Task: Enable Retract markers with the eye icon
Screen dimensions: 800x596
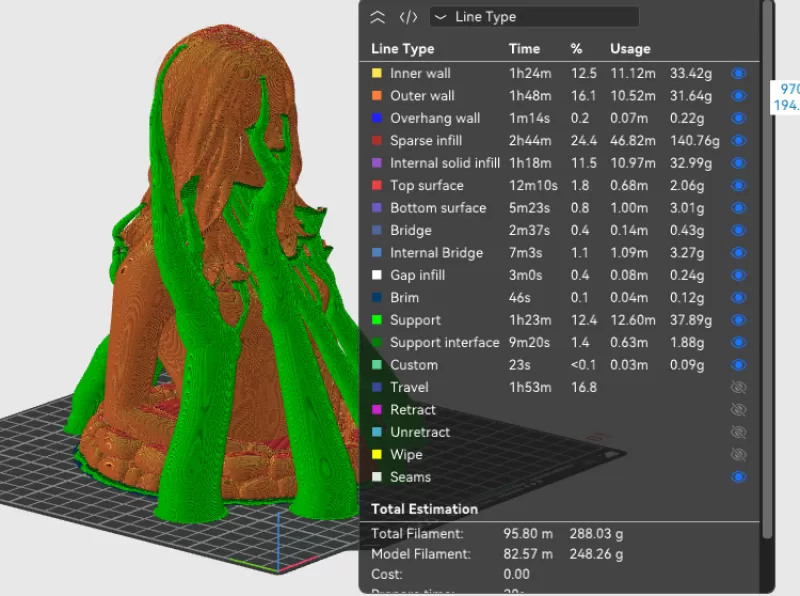Action: click(738, 409)
